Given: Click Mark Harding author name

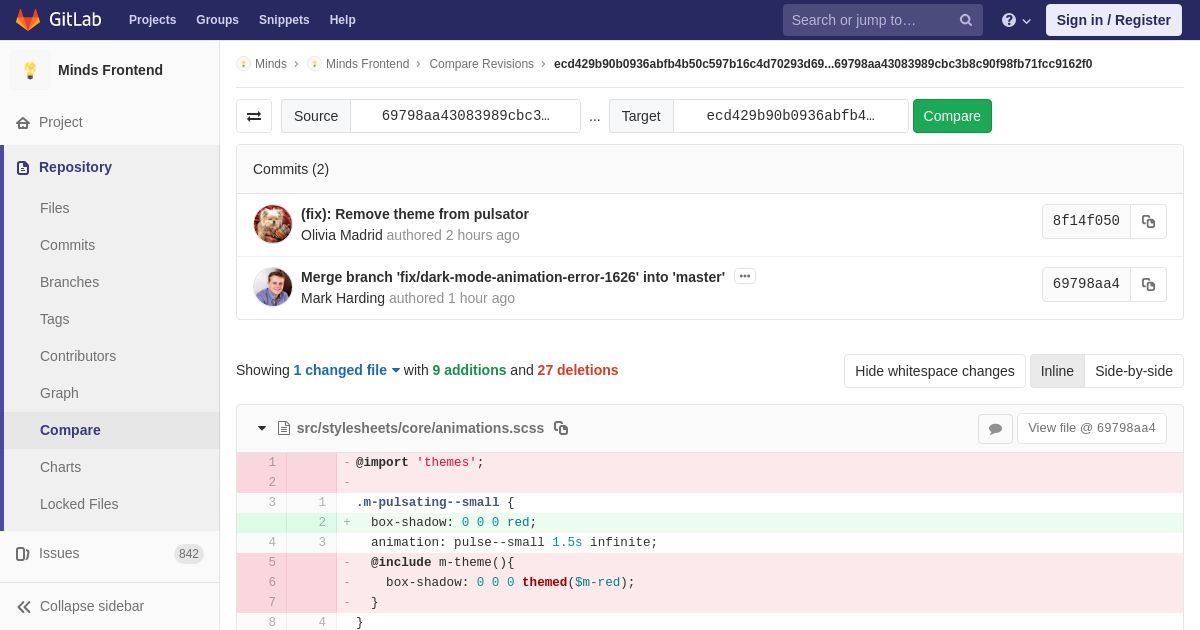Looking at the screenshot, I should (343, 298).
